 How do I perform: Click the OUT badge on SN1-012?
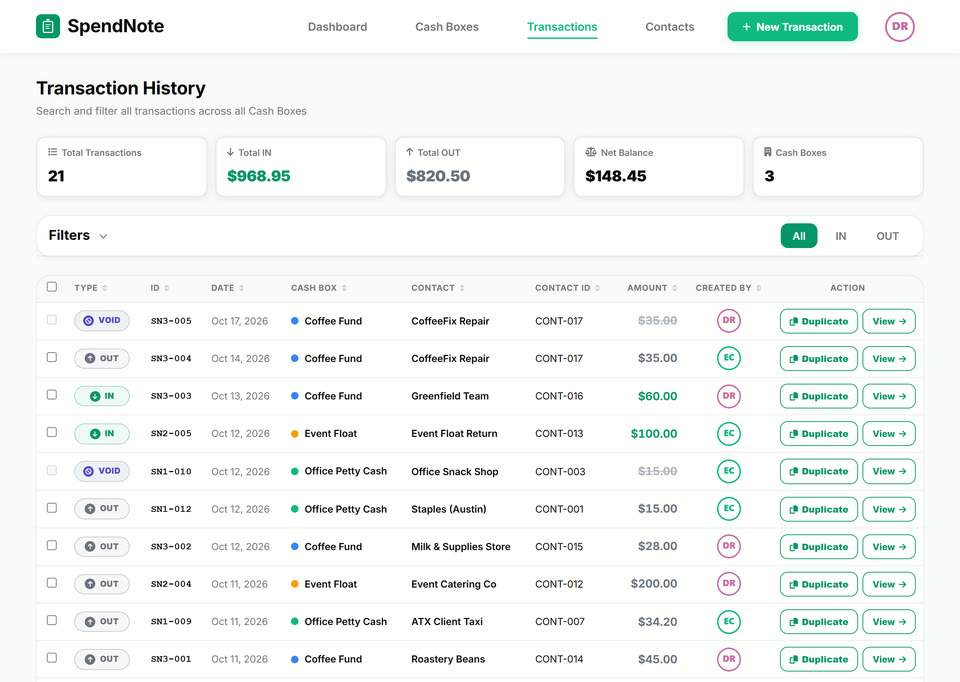tap(102, 509)
